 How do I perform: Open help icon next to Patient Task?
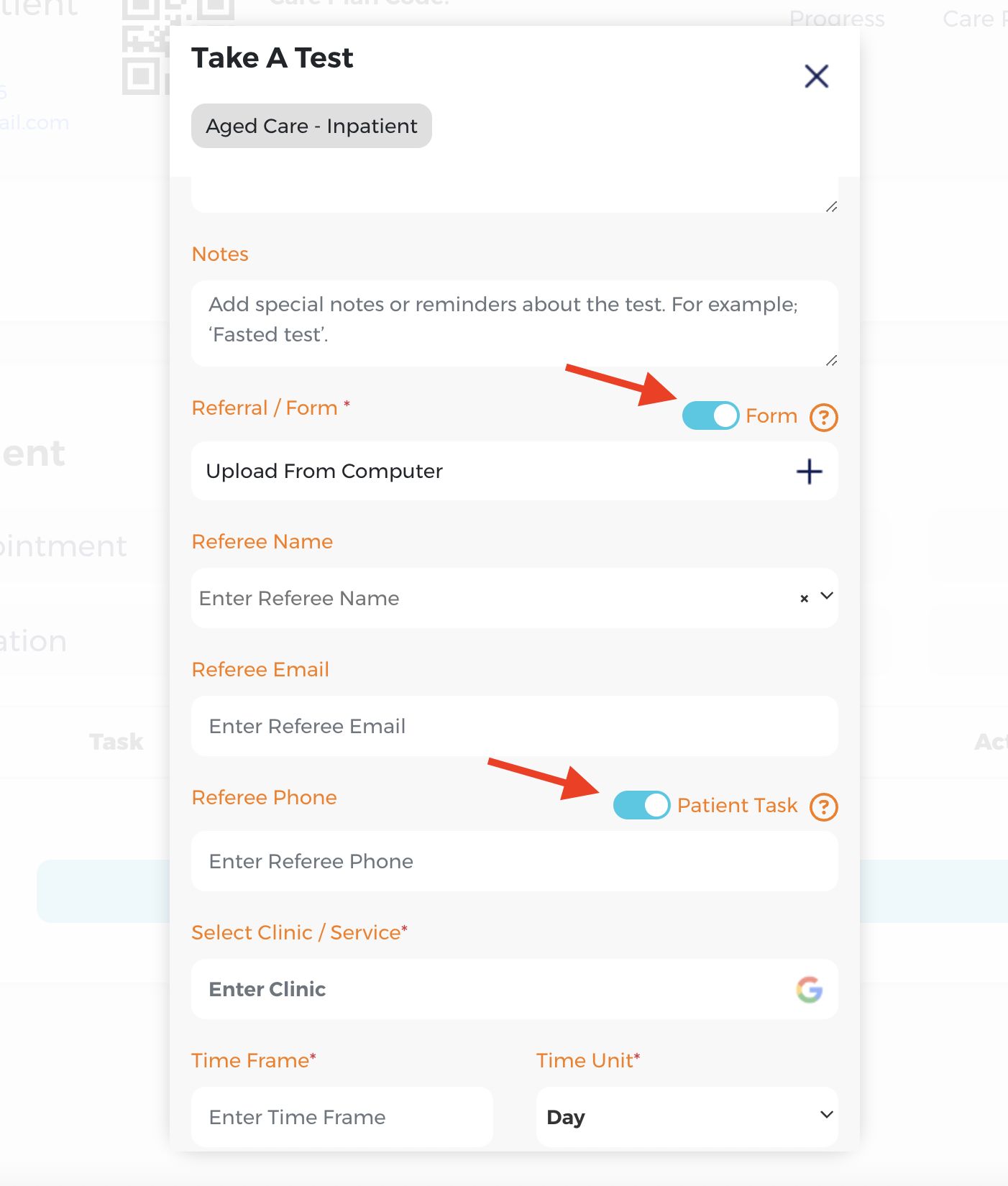[823, 806]
